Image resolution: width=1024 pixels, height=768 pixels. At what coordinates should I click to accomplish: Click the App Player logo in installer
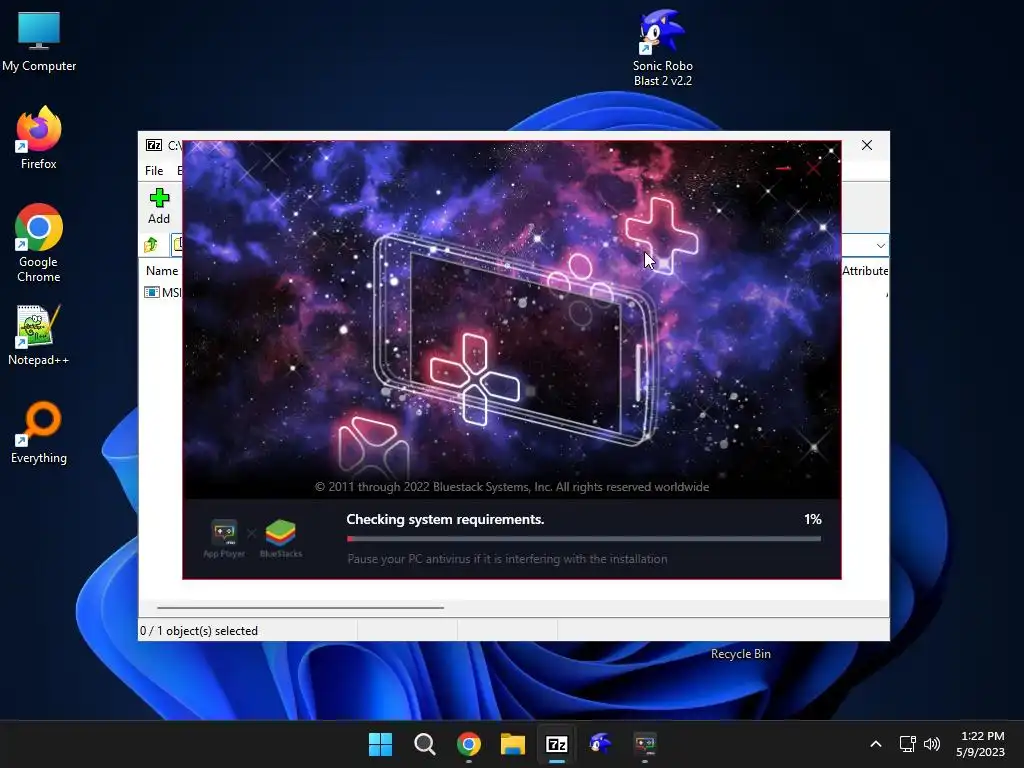(x=224, y=538)
